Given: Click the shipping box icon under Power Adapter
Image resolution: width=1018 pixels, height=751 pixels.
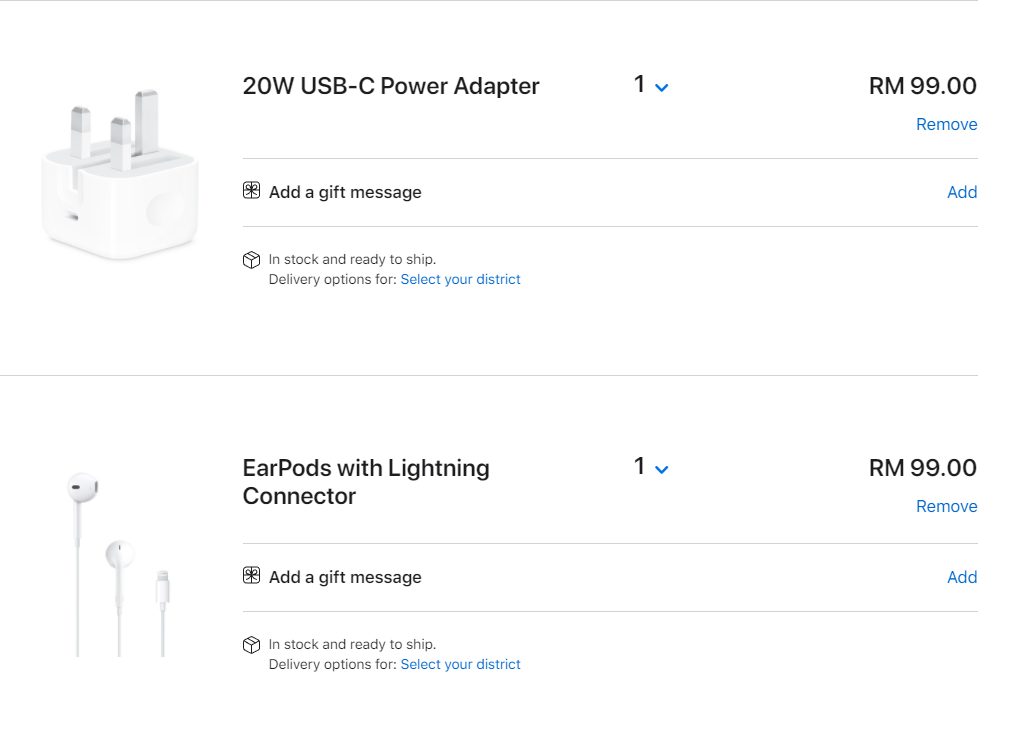Looking at the screenshot, I should click(251, 260).
